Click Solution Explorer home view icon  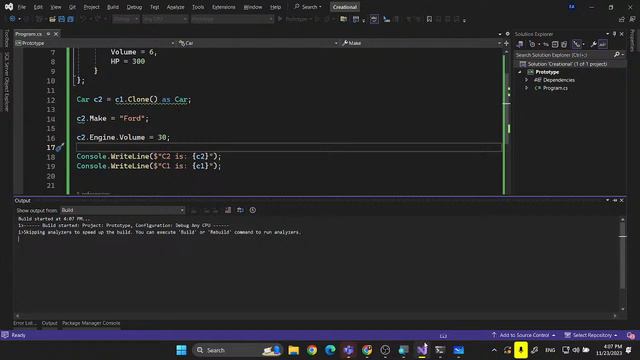click(x=520, y=44)
